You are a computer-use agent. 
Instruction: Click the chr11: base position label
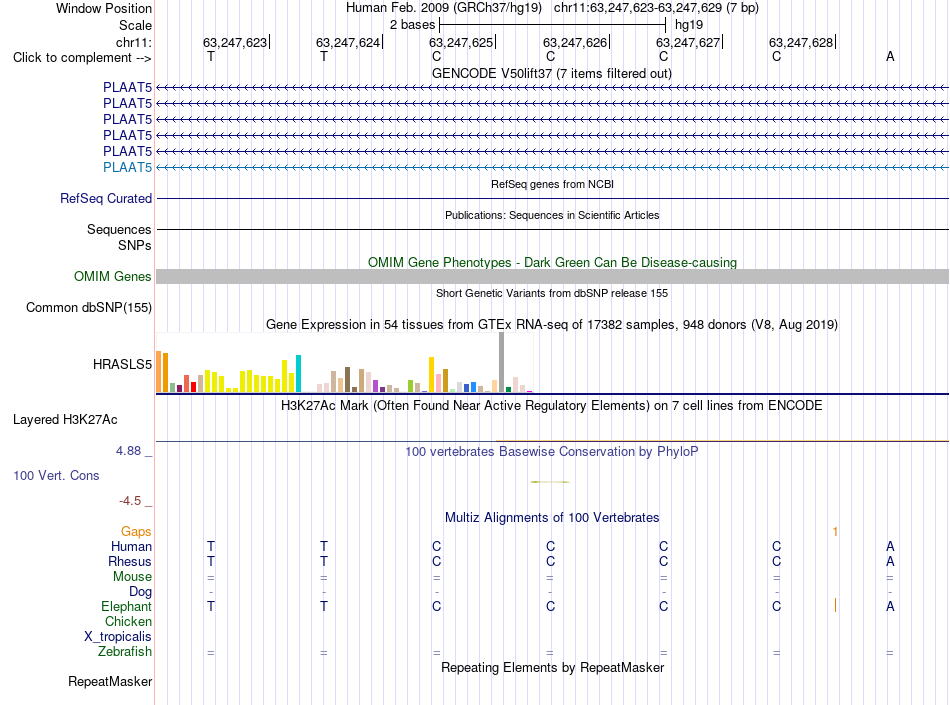(x=134, y=42)
